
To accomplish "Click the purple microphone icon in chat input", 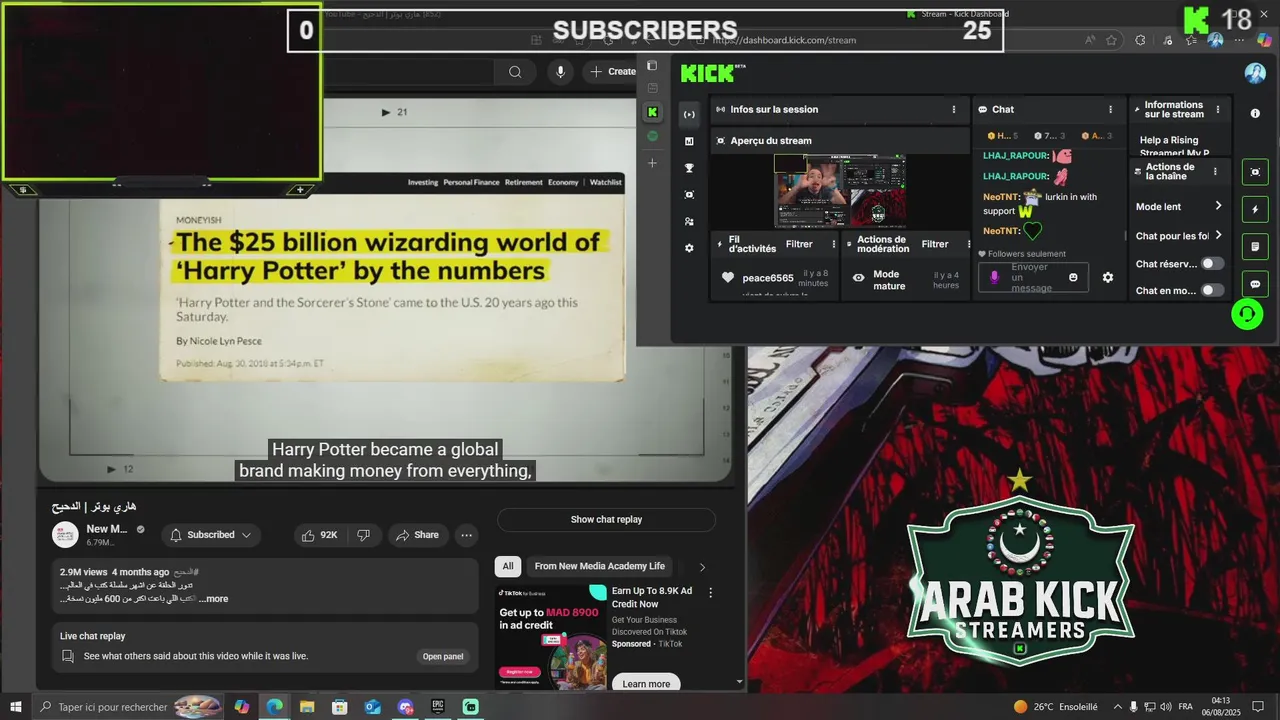I will 994,277.
